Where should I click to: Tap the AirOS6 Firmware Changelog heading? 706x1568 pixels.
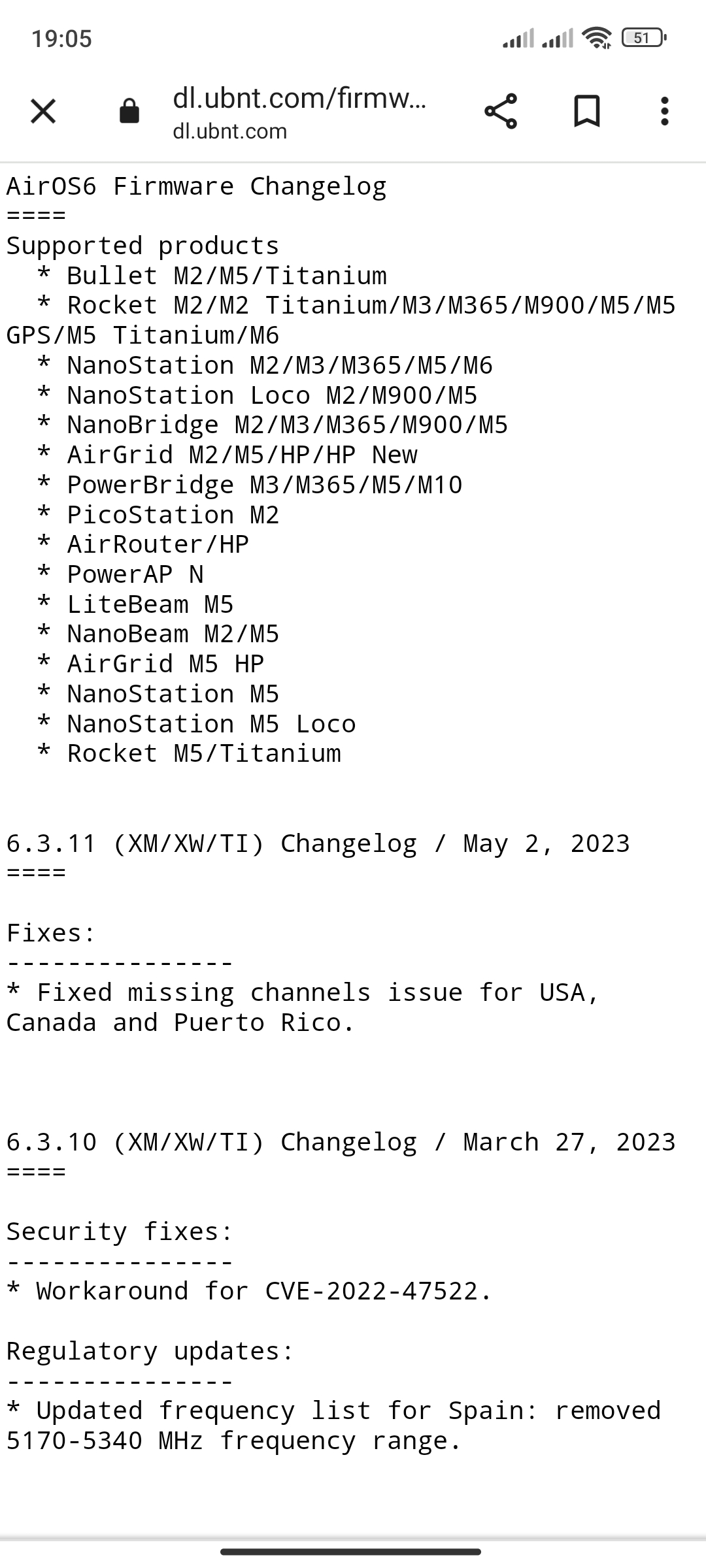(196, 187)
